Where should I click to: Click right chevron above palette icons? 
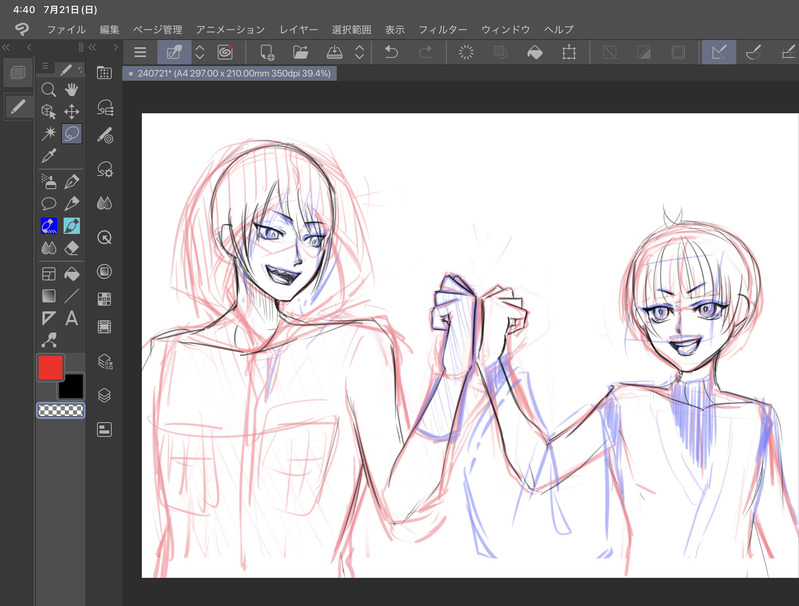116,47
